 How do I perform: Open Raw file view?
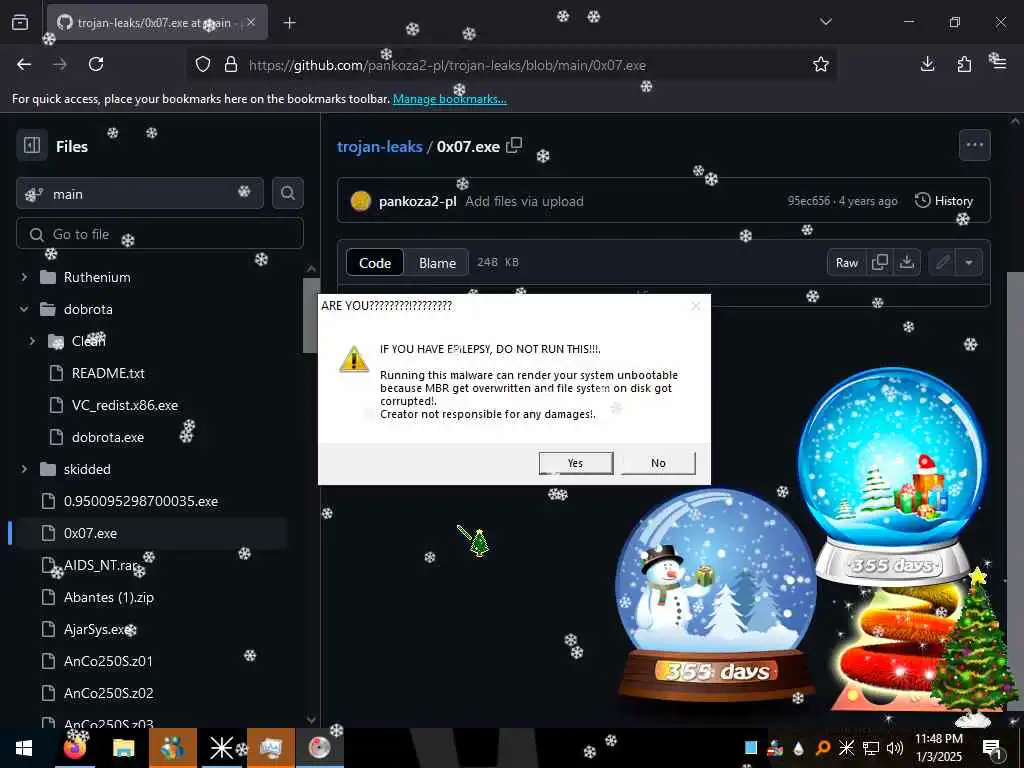(846, 263)
